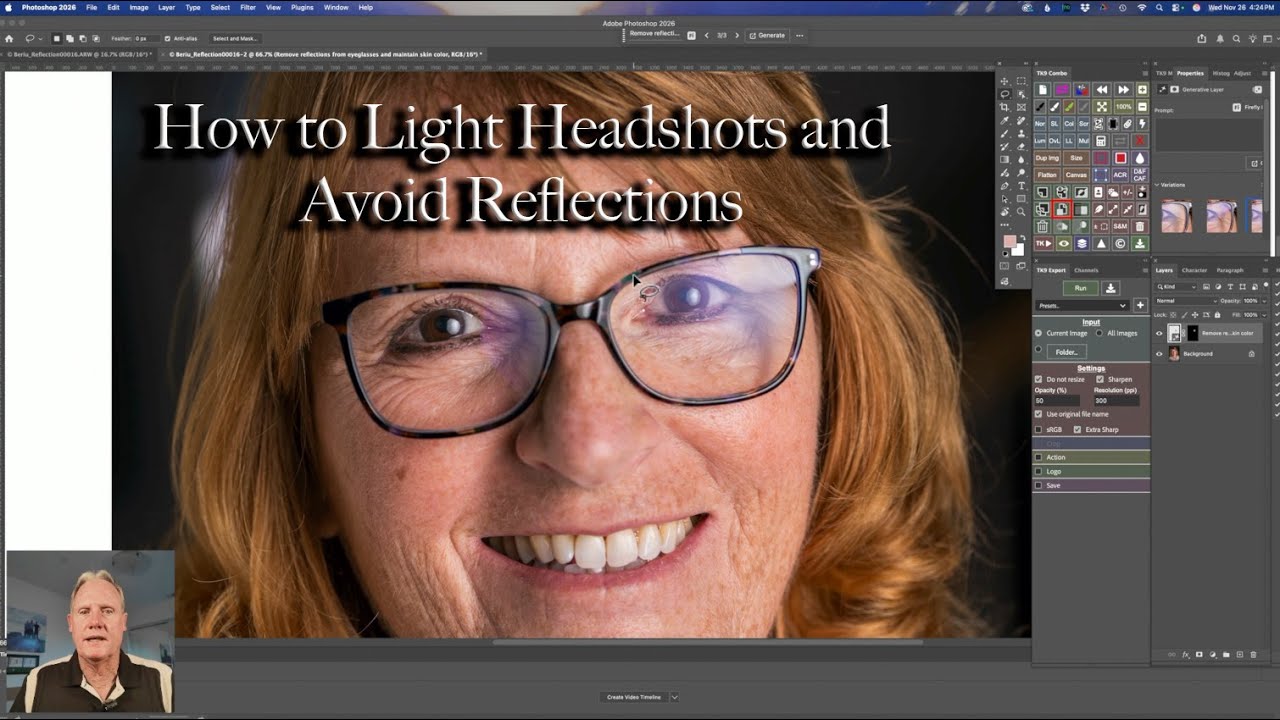
Task: Click the copyright symbol icon in TK9 Combo
Action: (x=1120, y=243)
